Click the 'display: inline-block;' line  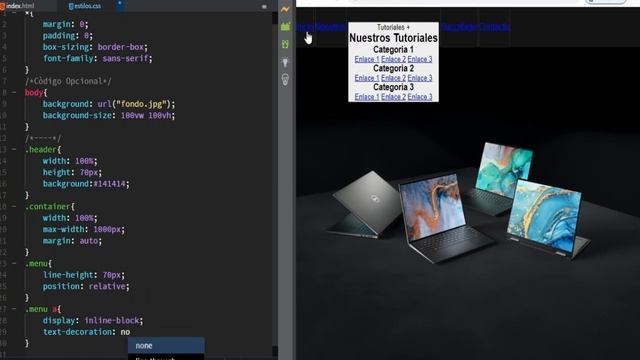pyautogui.click(x=93, y=320)
